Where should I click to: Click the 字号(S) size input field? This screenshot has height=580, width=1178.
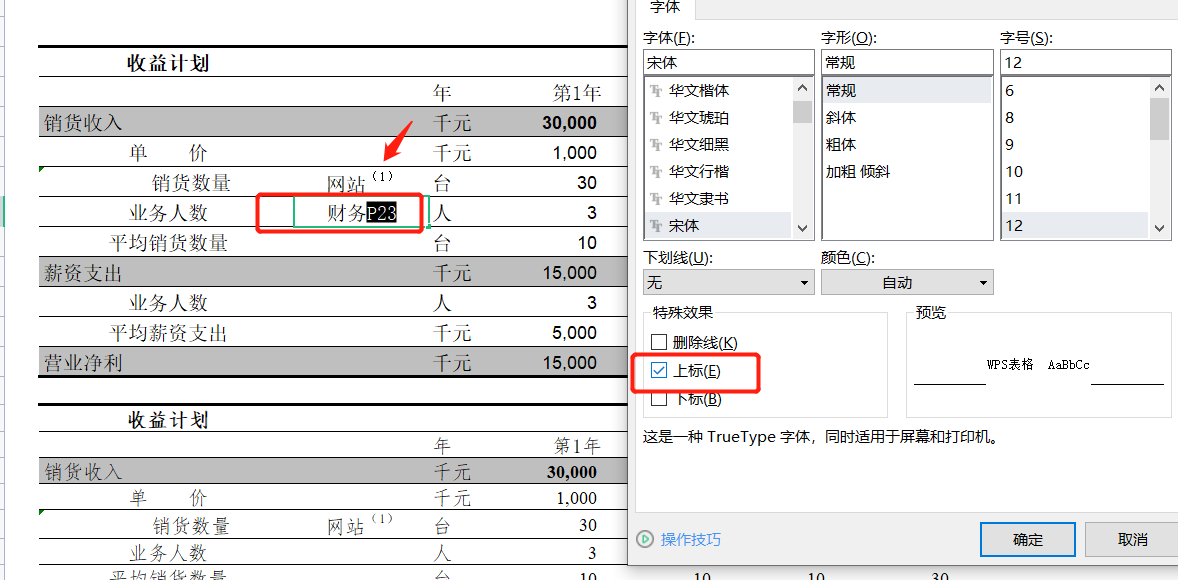1086,63
